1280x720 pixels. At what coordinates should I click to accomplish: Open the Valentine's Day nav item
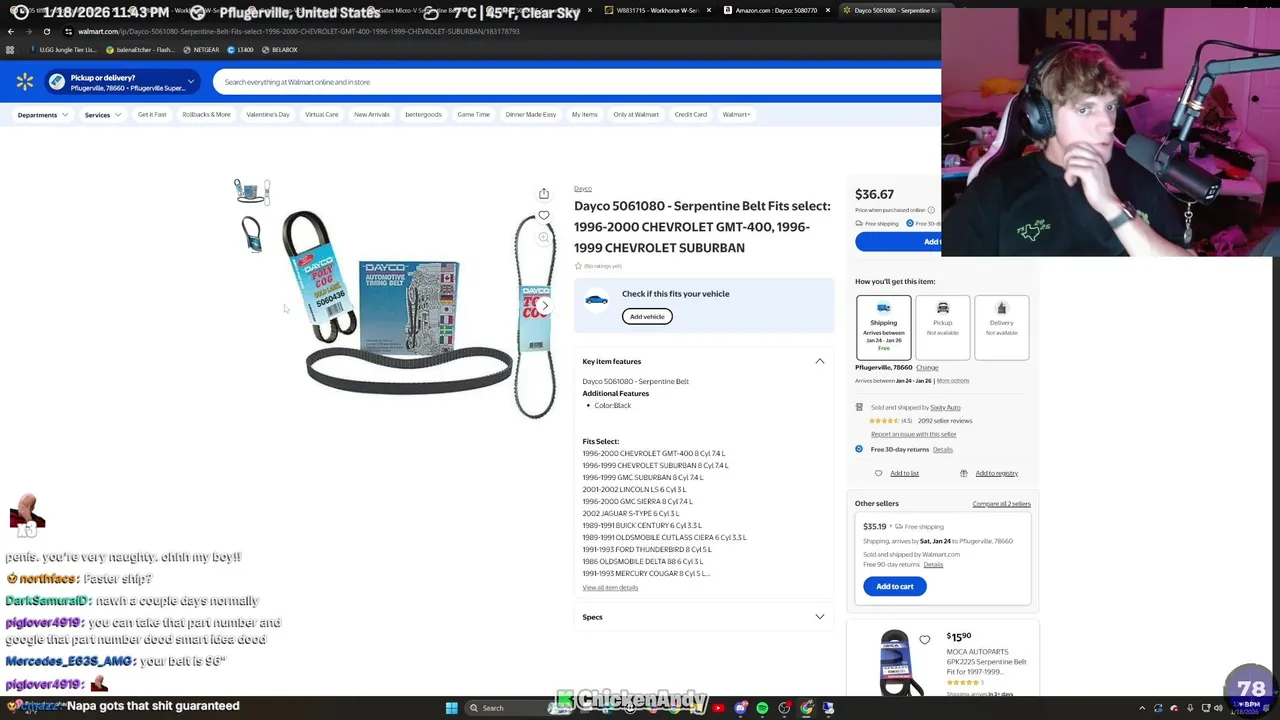point(268,114)
